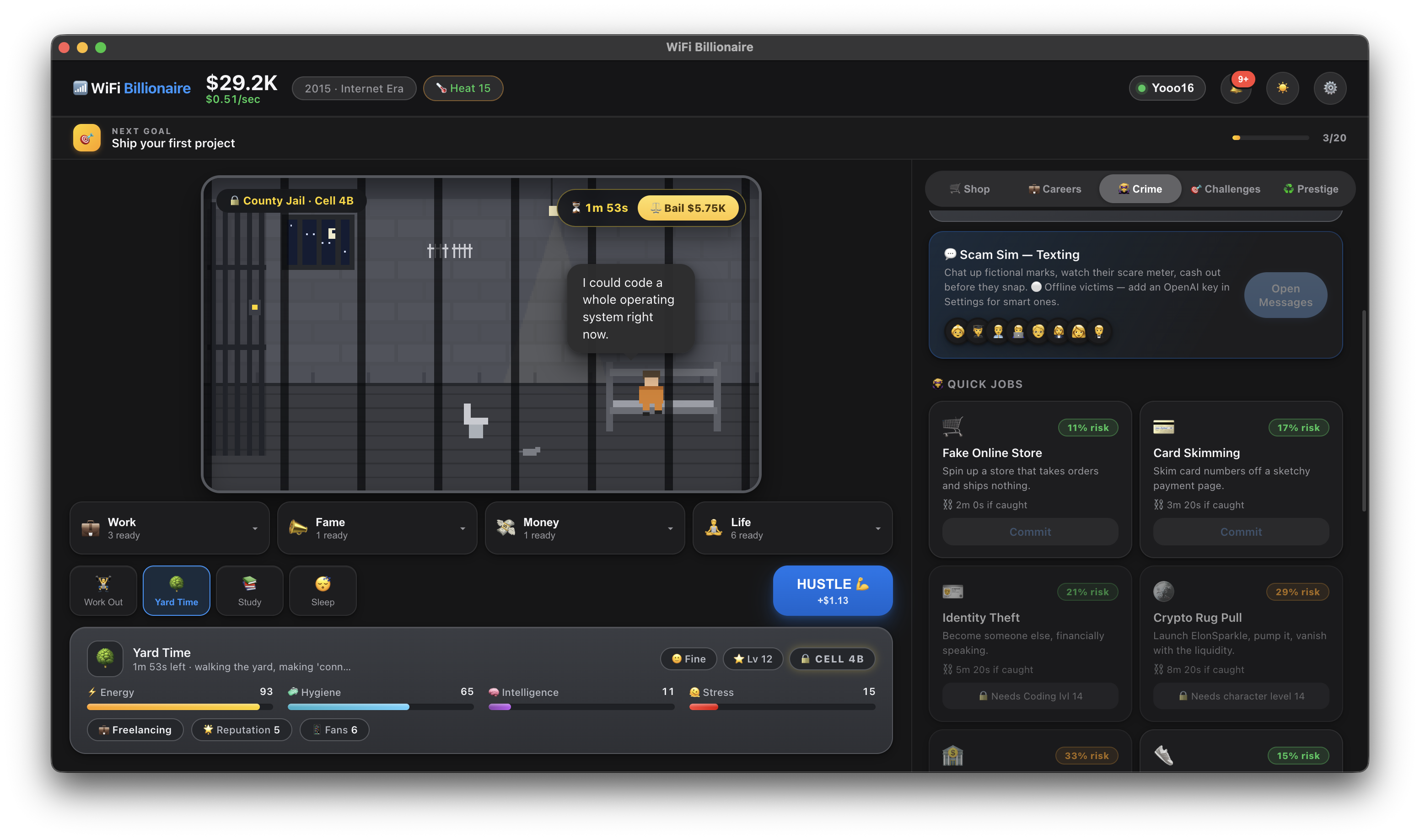Click the locked Needs character level 14 button
Screen dimensions: 1420x840
click(1241, 696)
